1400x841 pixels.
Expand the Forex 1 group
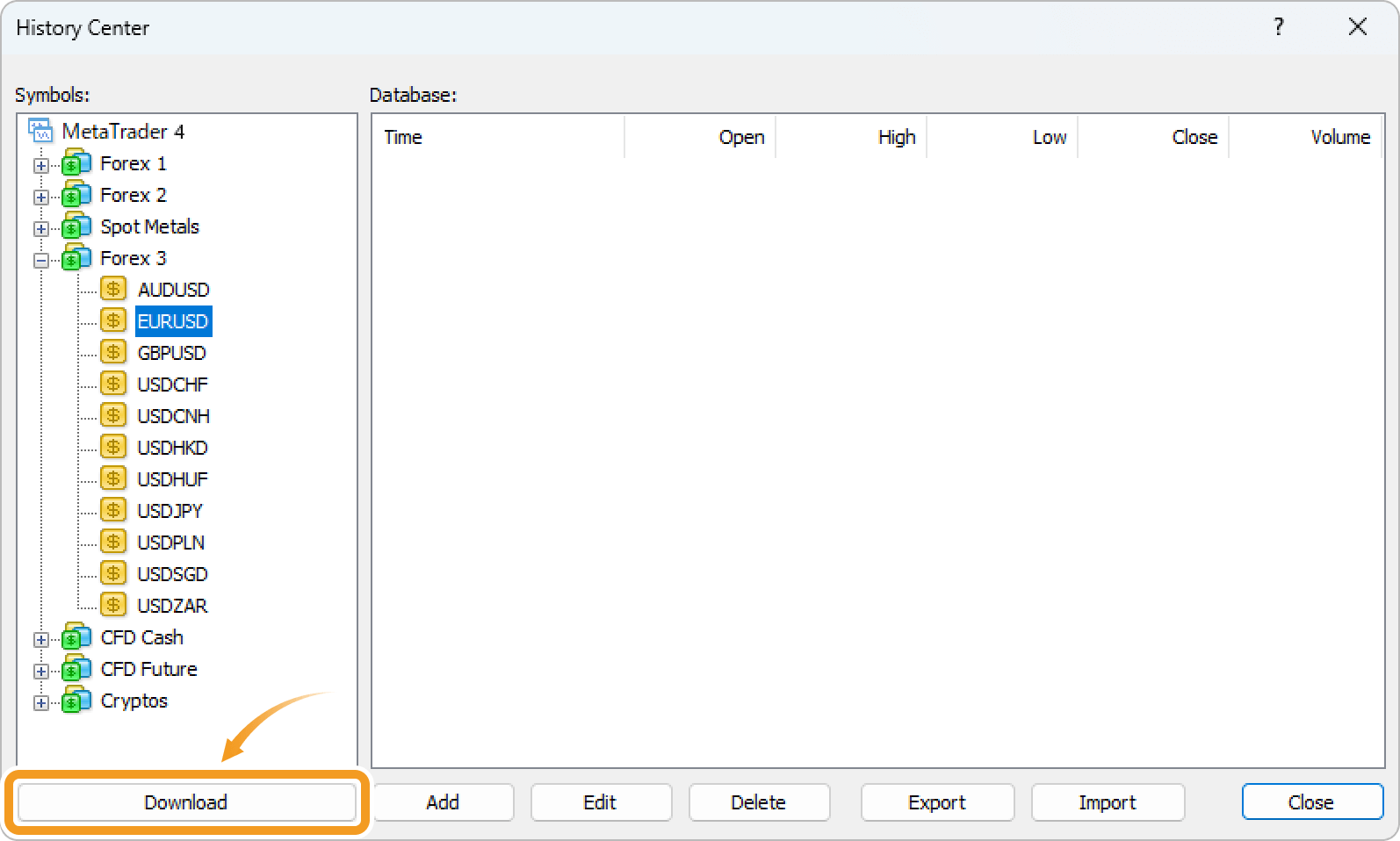pyautogui.click(x=41, y=165)
